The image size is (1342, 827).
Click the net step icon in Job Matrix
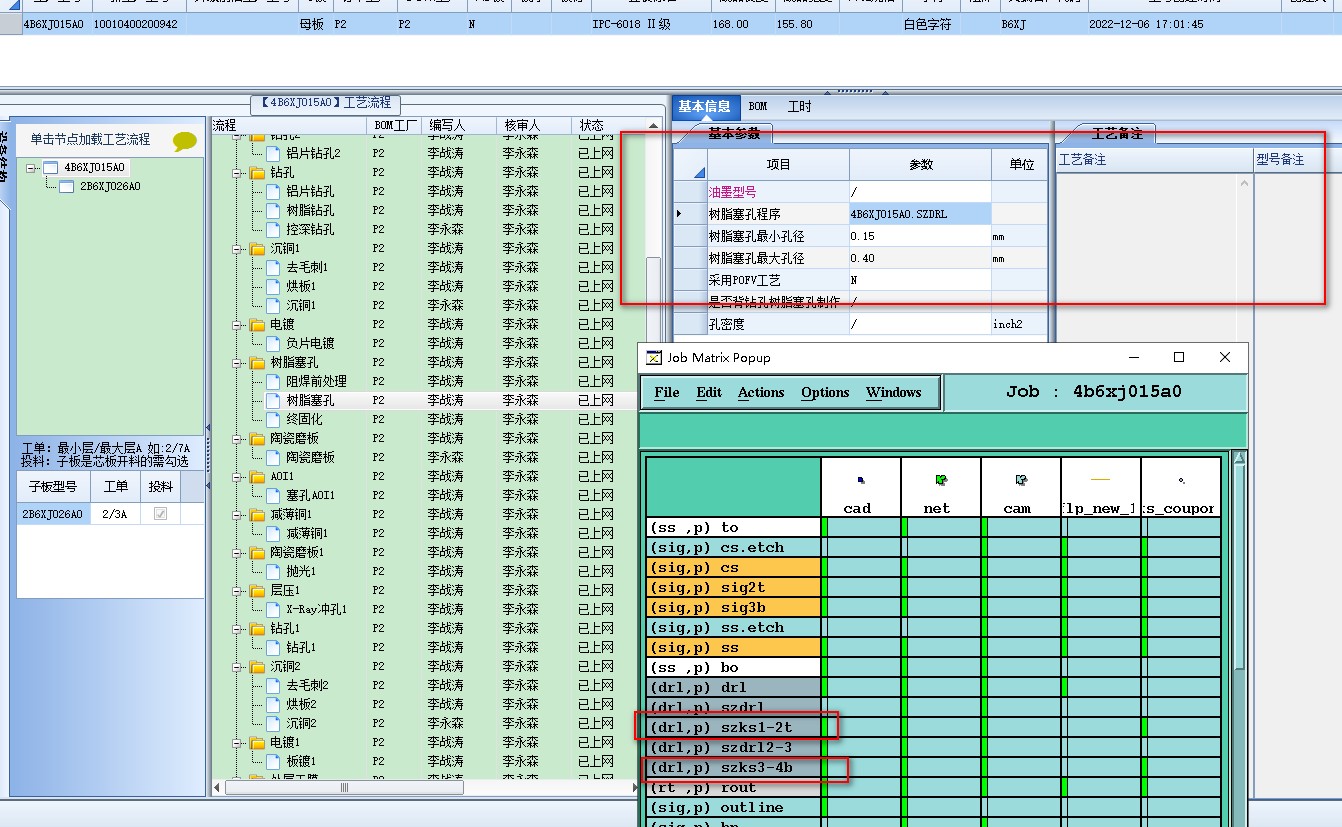click(940, 480)
